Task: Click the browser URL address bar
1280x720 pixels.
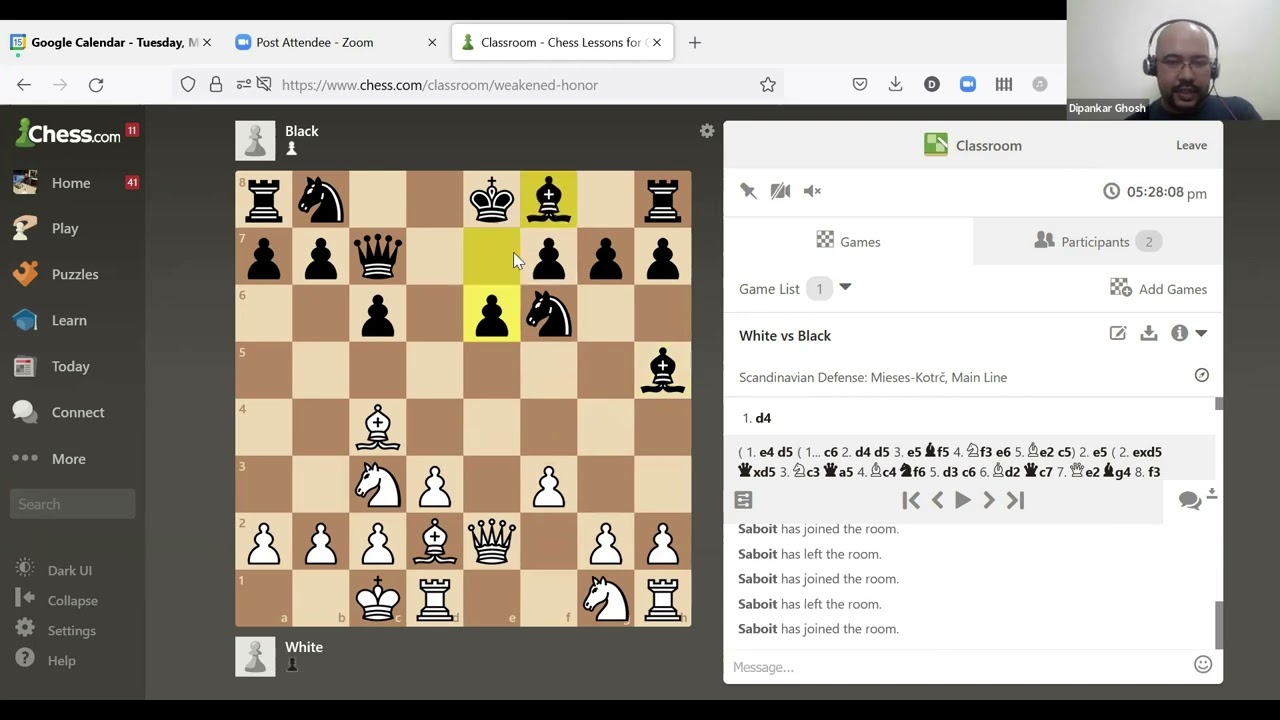Action: tap(510, 85)
